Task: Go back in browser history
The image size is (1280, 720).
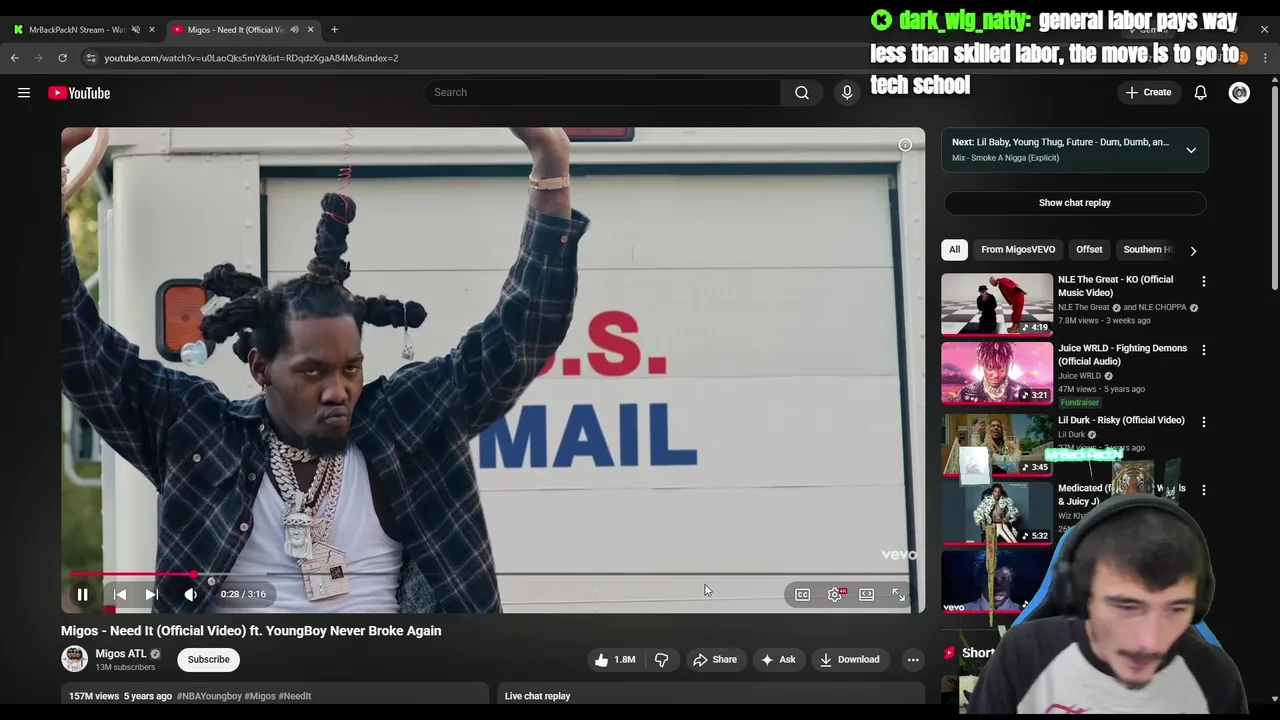Action: point(15,58)
